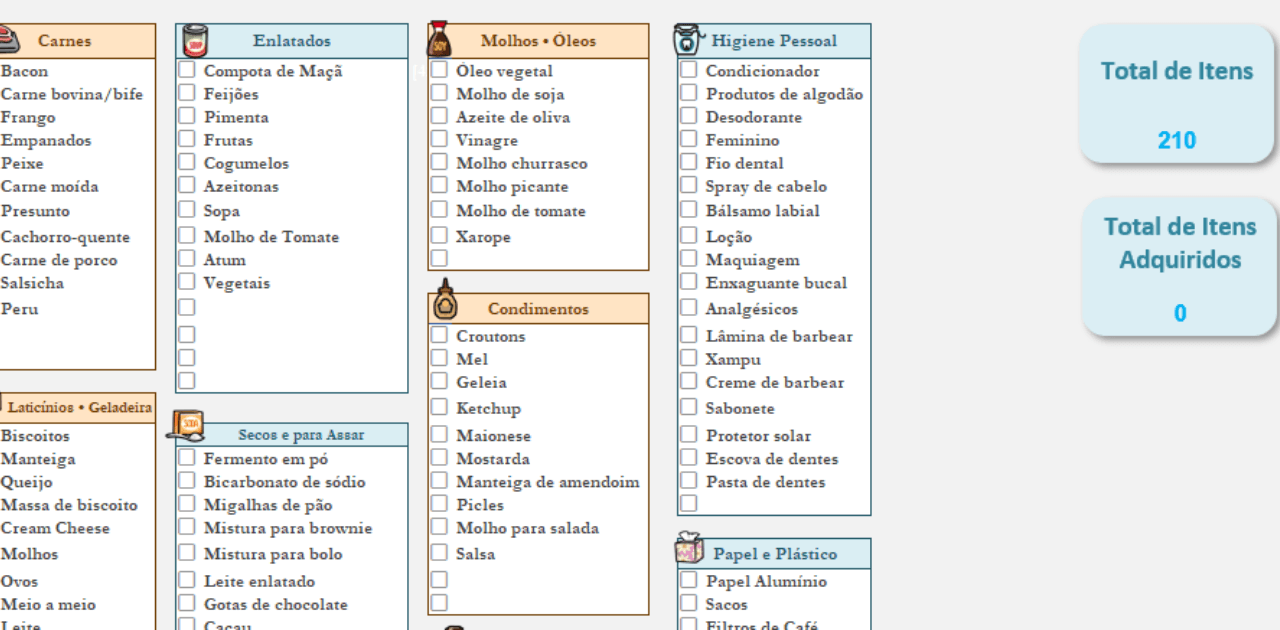
Task: Select the Total de Itens Adquiridos card
Action: (1179, 266)
